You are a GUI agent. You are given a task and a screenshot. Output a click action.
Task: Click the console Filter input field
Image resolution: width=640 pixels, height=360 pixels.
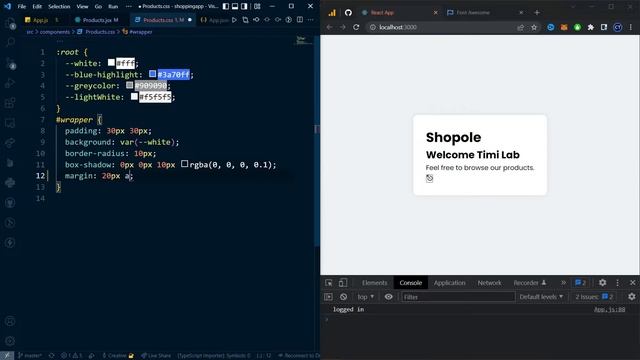pyautogui.click(x=458, y=297)
